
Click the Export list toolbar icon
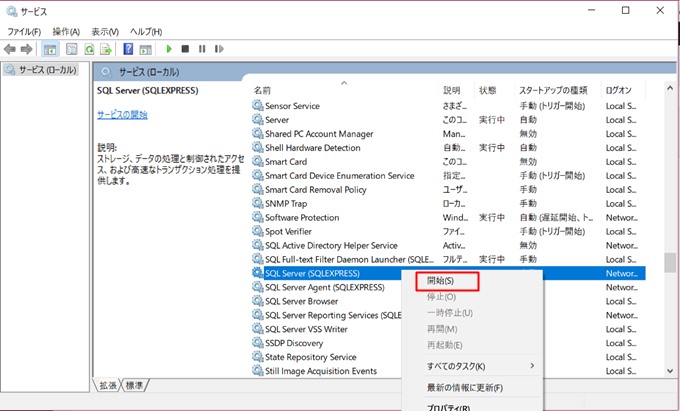(106, 49)
